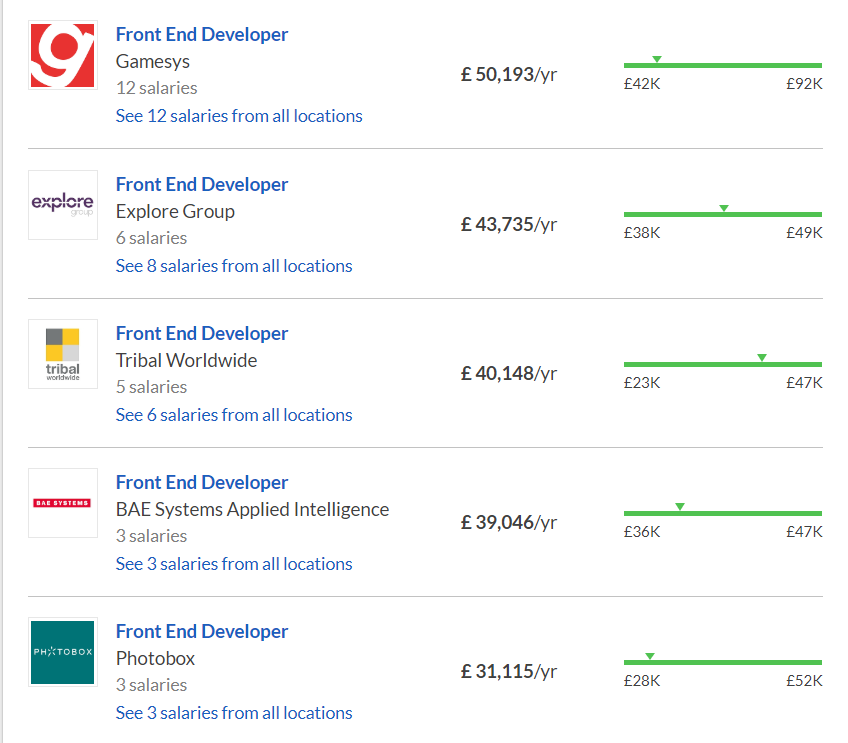Select the £ 40,148/yr salary figure

508,374
